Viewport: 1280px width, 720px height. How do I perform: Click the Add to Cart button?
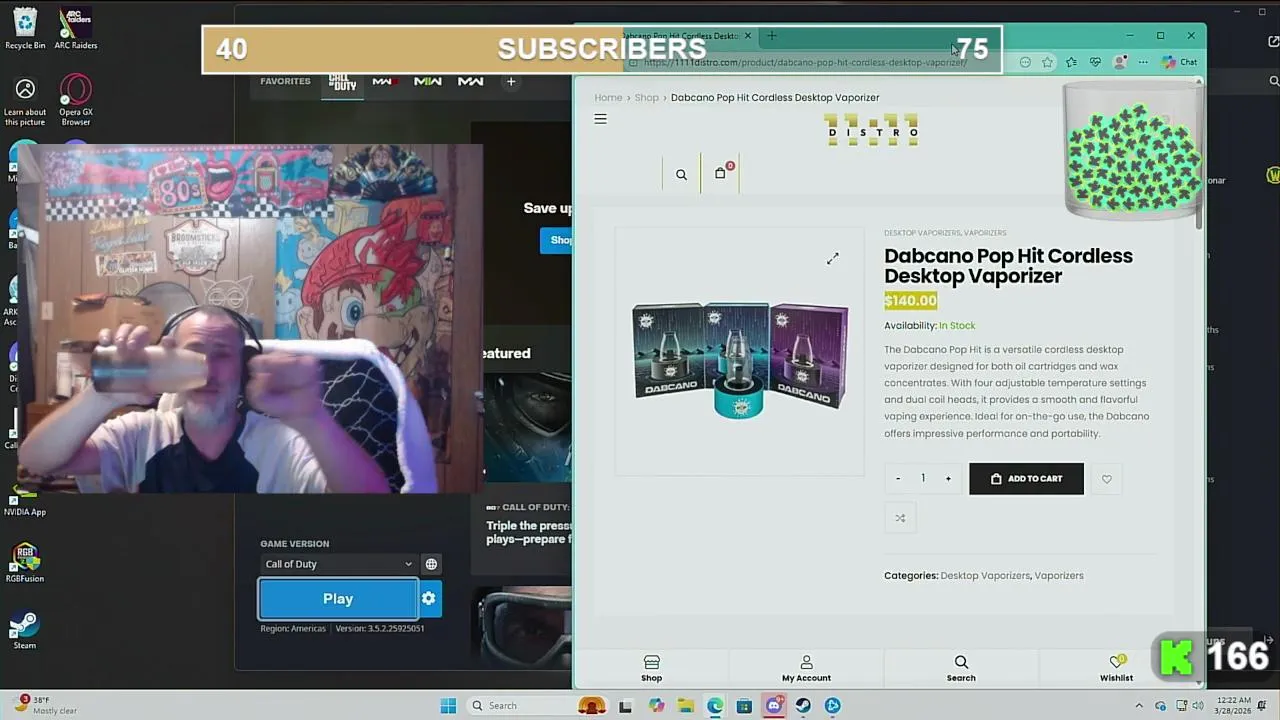click(1026, 479)
